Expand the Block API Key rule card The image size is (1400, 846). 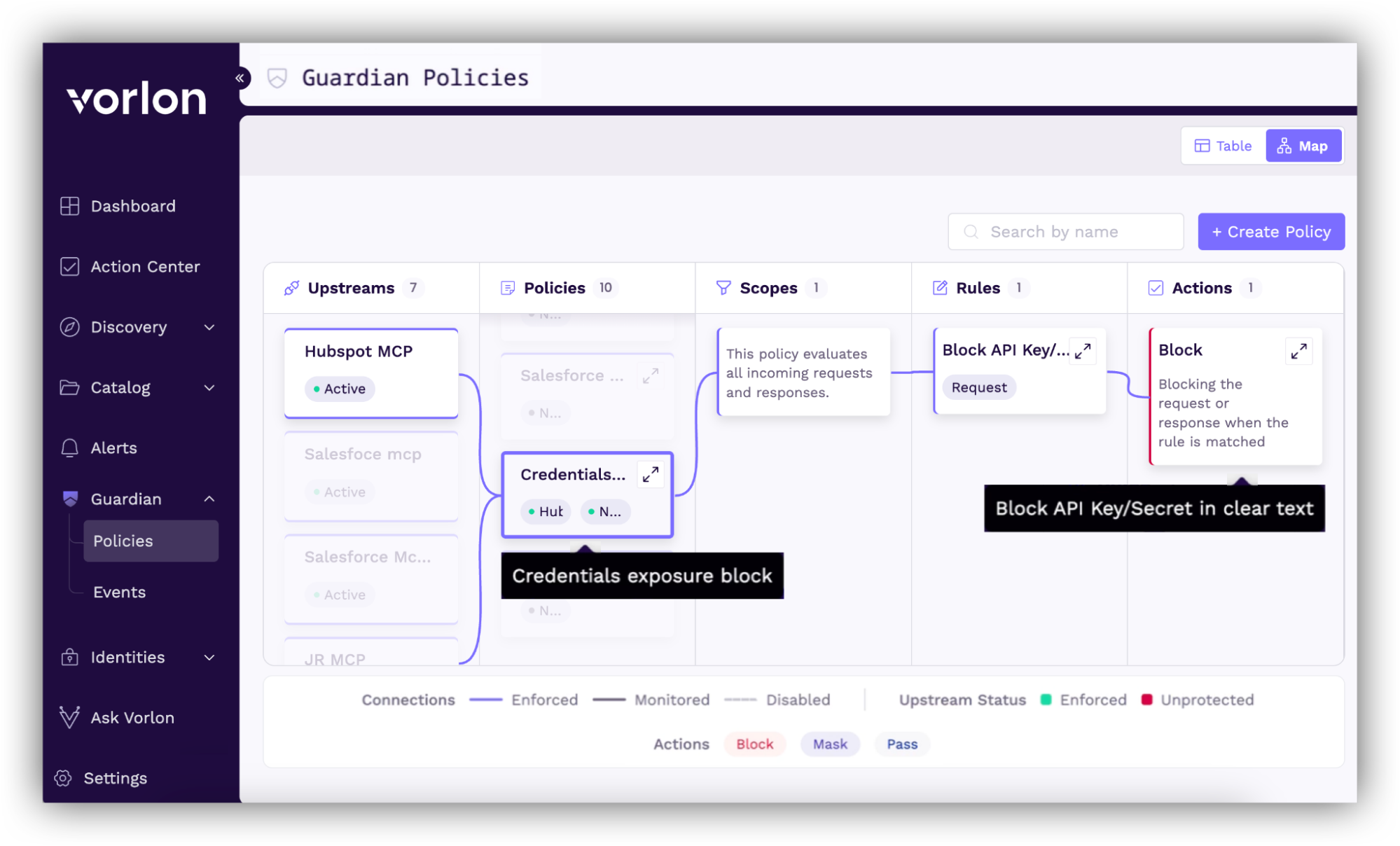[x=1083, y=351]
